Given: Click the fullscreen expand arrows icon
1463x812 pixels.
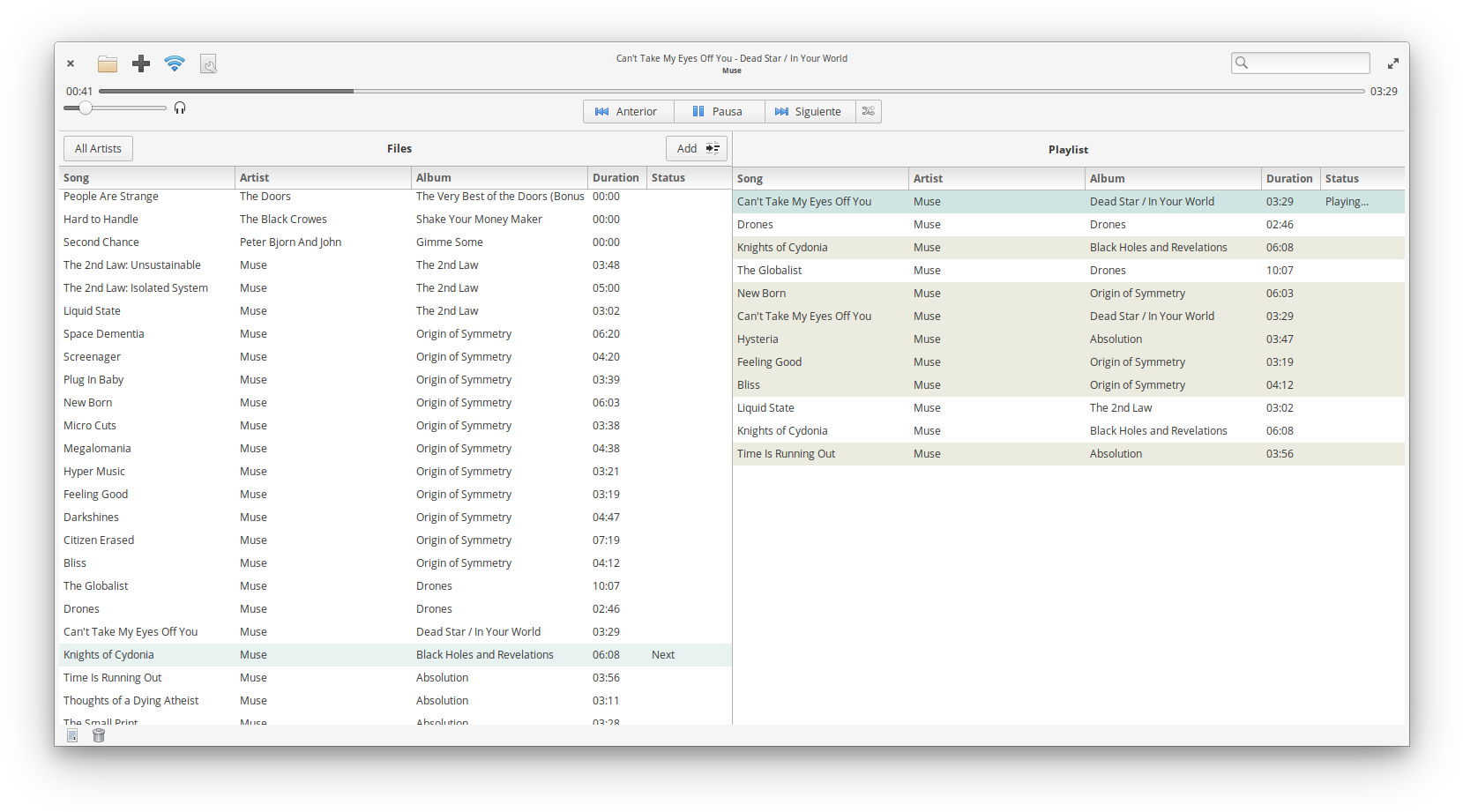Looking at the screenshot, I should click(1393, 63).
